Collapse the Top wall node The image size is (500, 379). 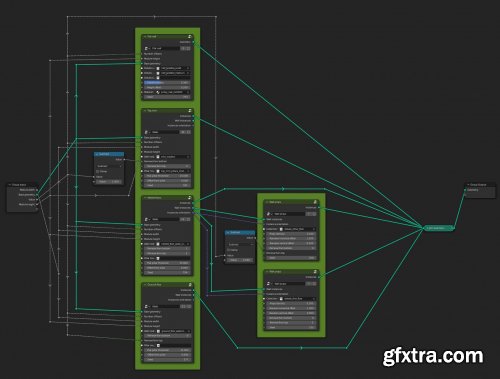tap(145, 36)
